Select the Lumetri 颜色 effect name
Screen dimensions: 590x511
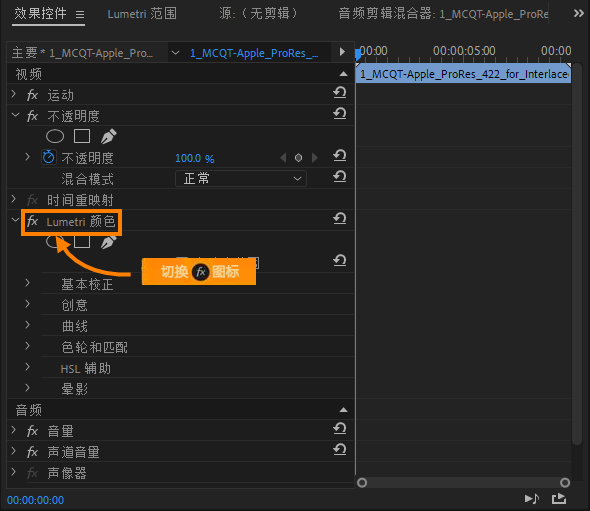(x=81, y=222)
